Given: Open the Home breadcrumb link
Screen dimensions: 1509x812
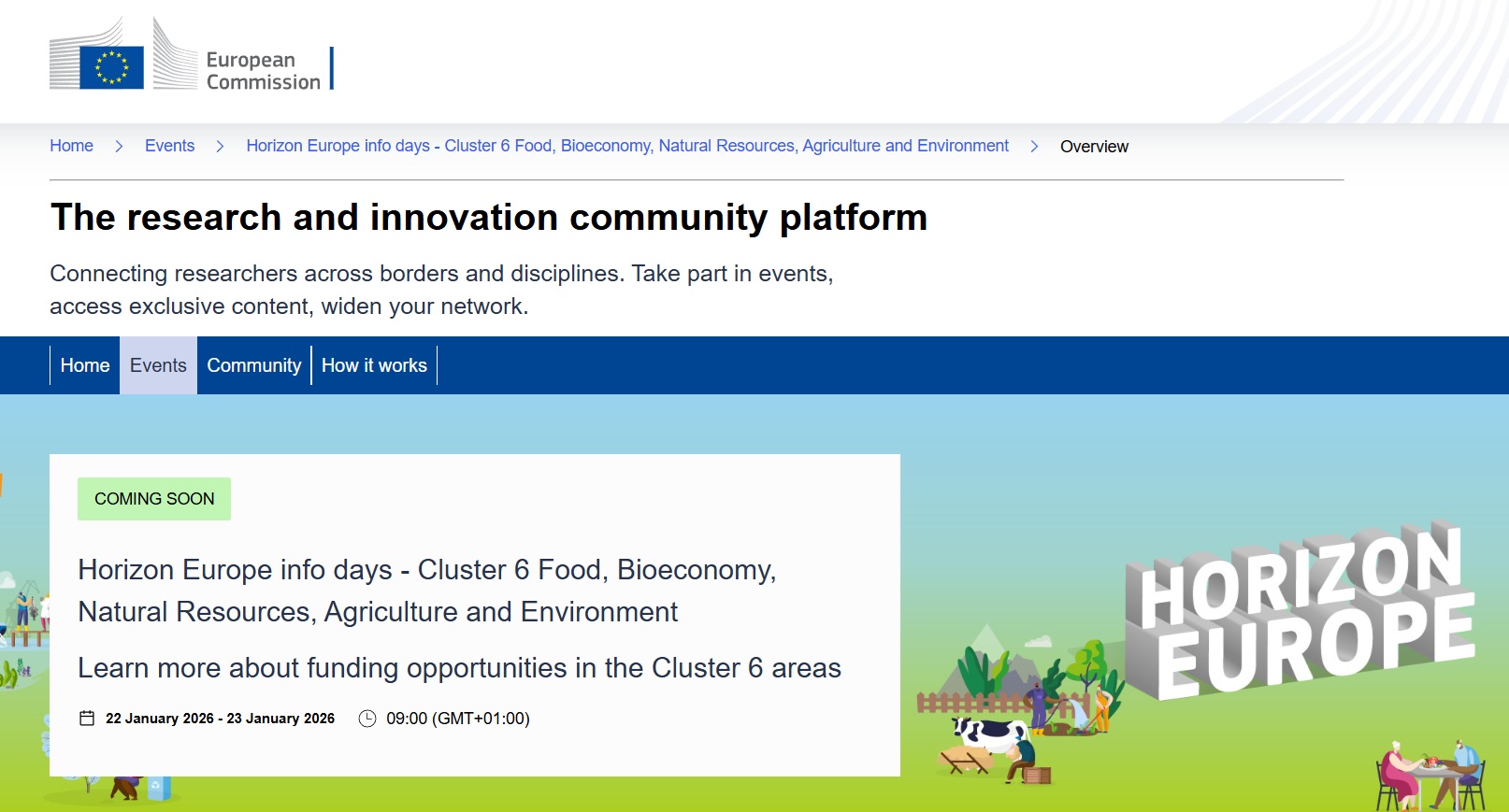Looking at the screenshot, I should (71, 146).
